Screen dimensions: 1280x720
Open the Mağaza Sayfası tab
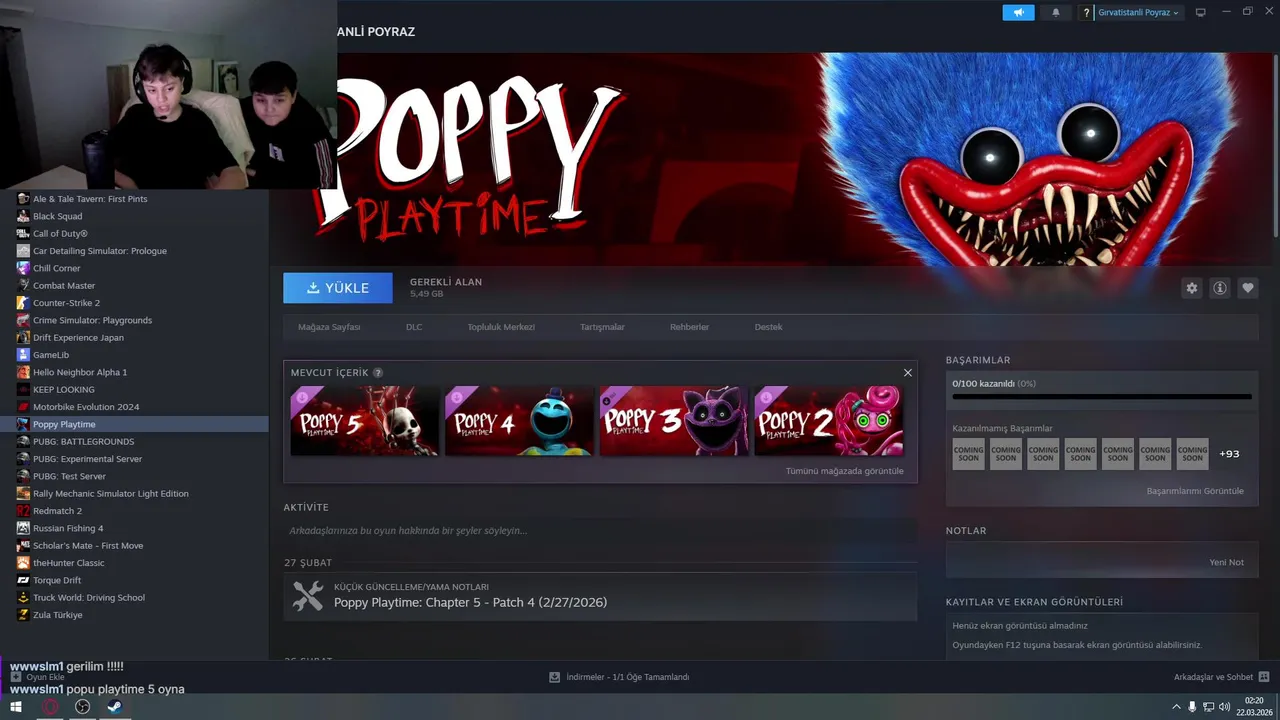(x=329, y=327)
